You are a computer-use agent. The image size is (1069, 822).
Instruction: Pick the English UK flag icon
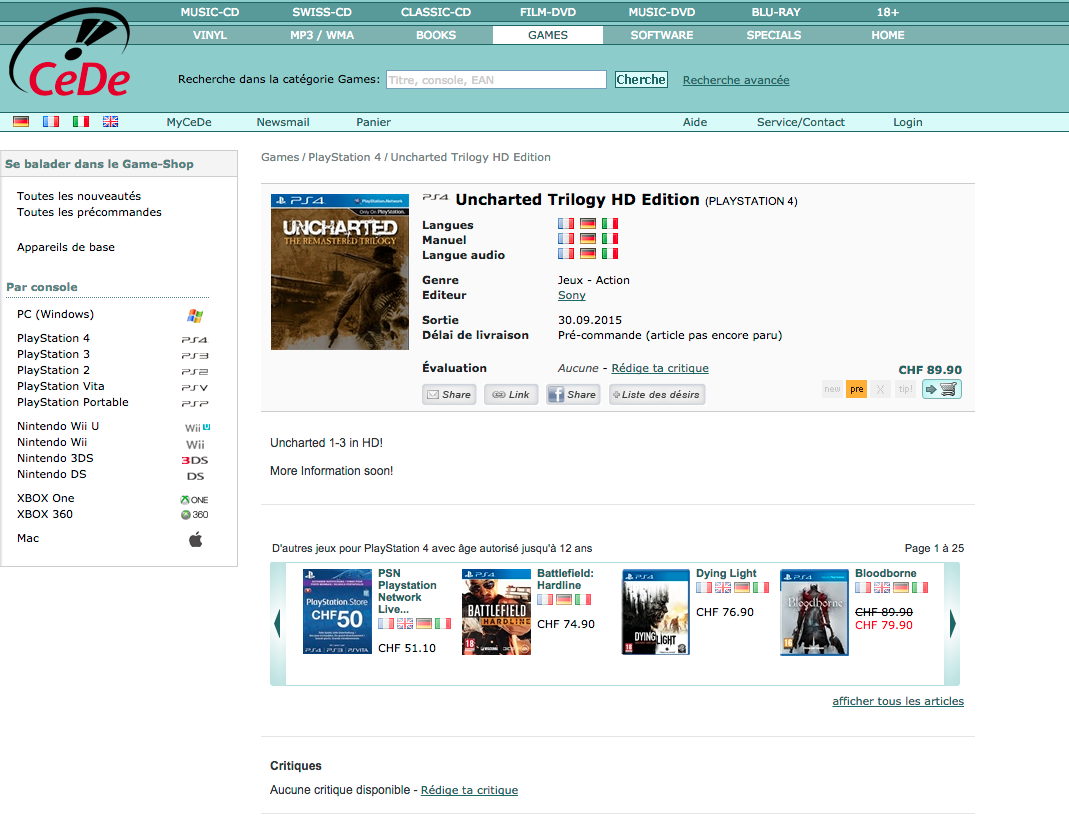click(x=110, y=122)
